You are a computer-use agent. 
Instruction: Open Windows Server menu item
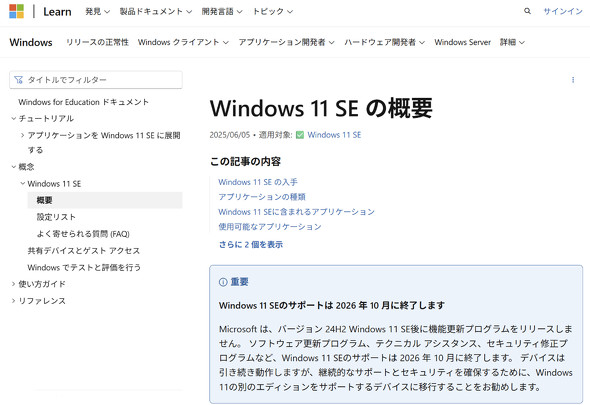(462, 42)
